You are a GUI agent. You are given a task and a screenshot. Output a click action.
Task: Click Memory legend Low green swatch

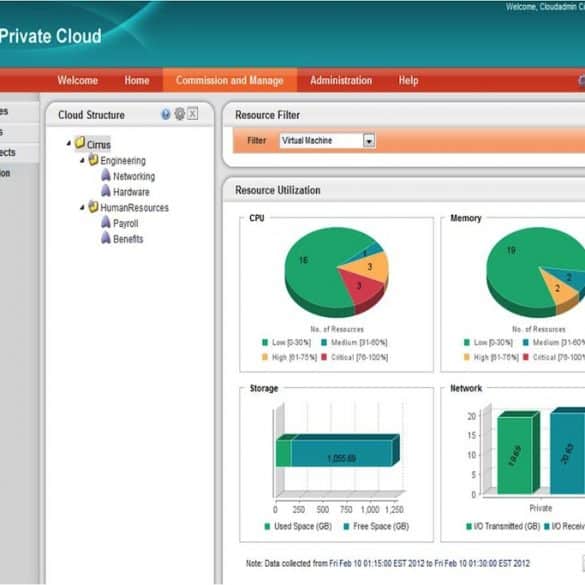coord(467,342)
